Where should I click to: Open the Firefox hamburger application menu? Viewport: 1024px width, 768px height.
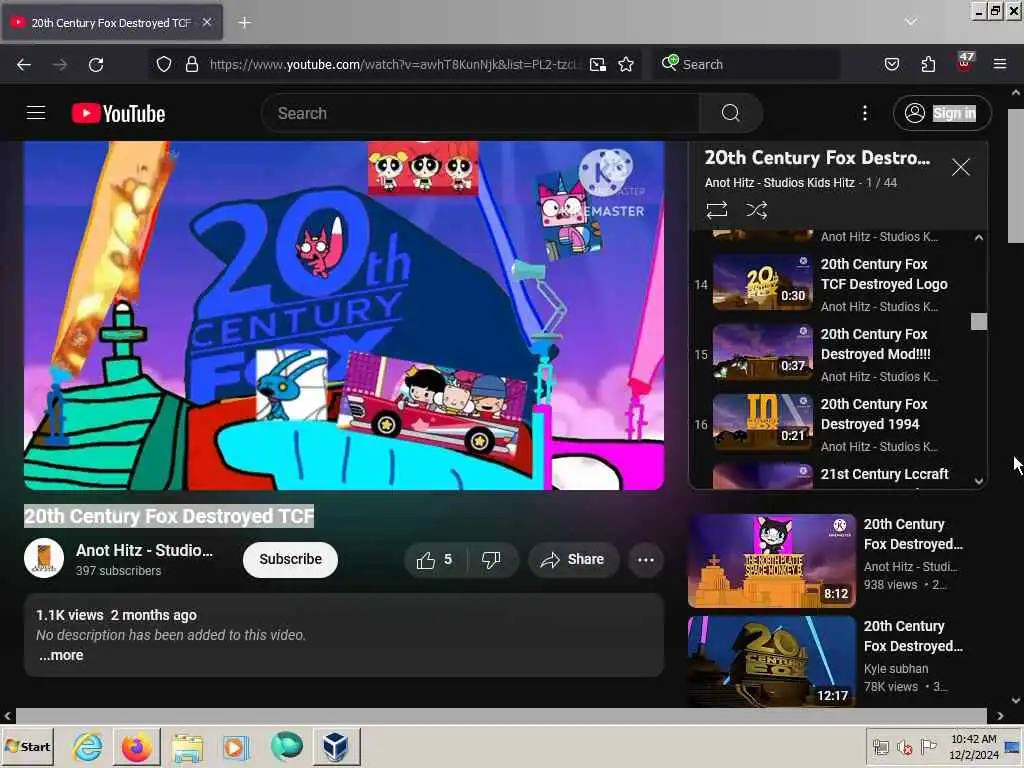pyautogui.click(x=1000, y=64)
